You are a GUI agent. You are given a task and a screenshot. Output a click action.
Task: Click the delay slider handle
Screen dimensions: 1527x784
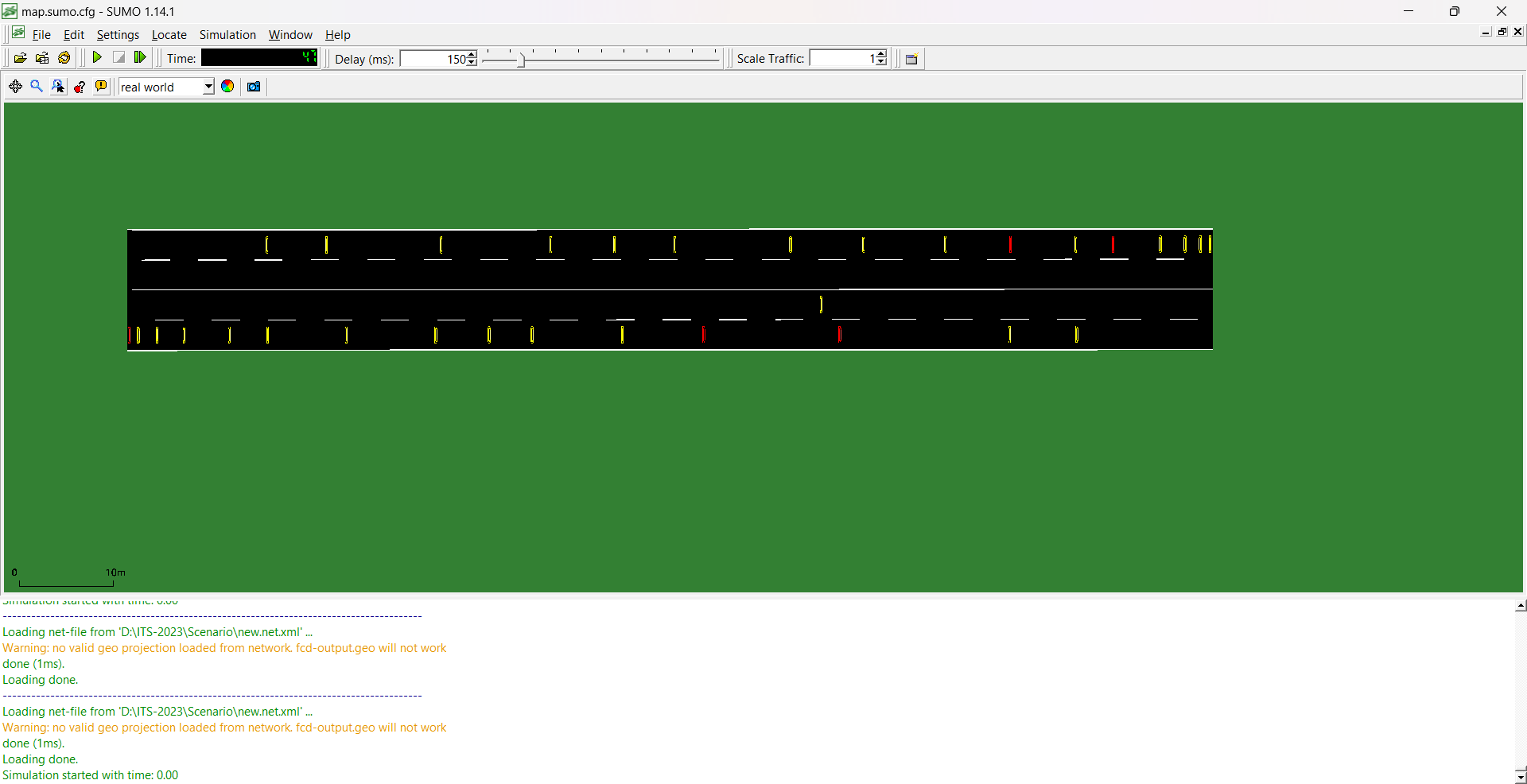(x=522, y=59)
